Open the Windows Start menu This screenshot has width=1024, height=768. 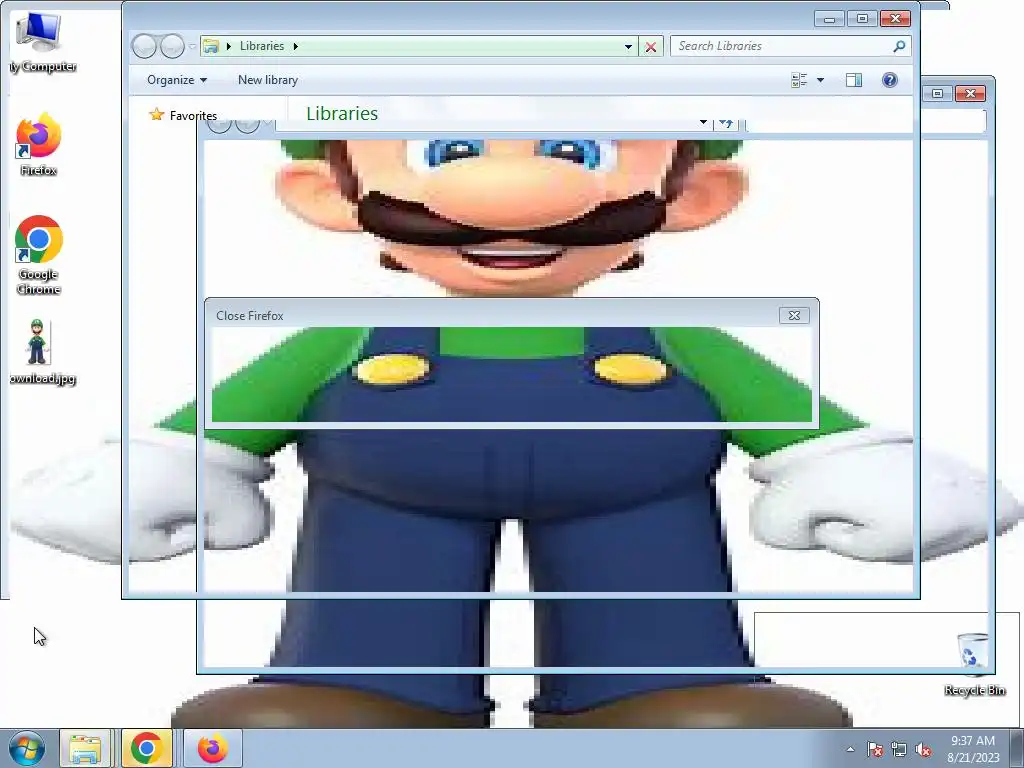click(27, 748)
